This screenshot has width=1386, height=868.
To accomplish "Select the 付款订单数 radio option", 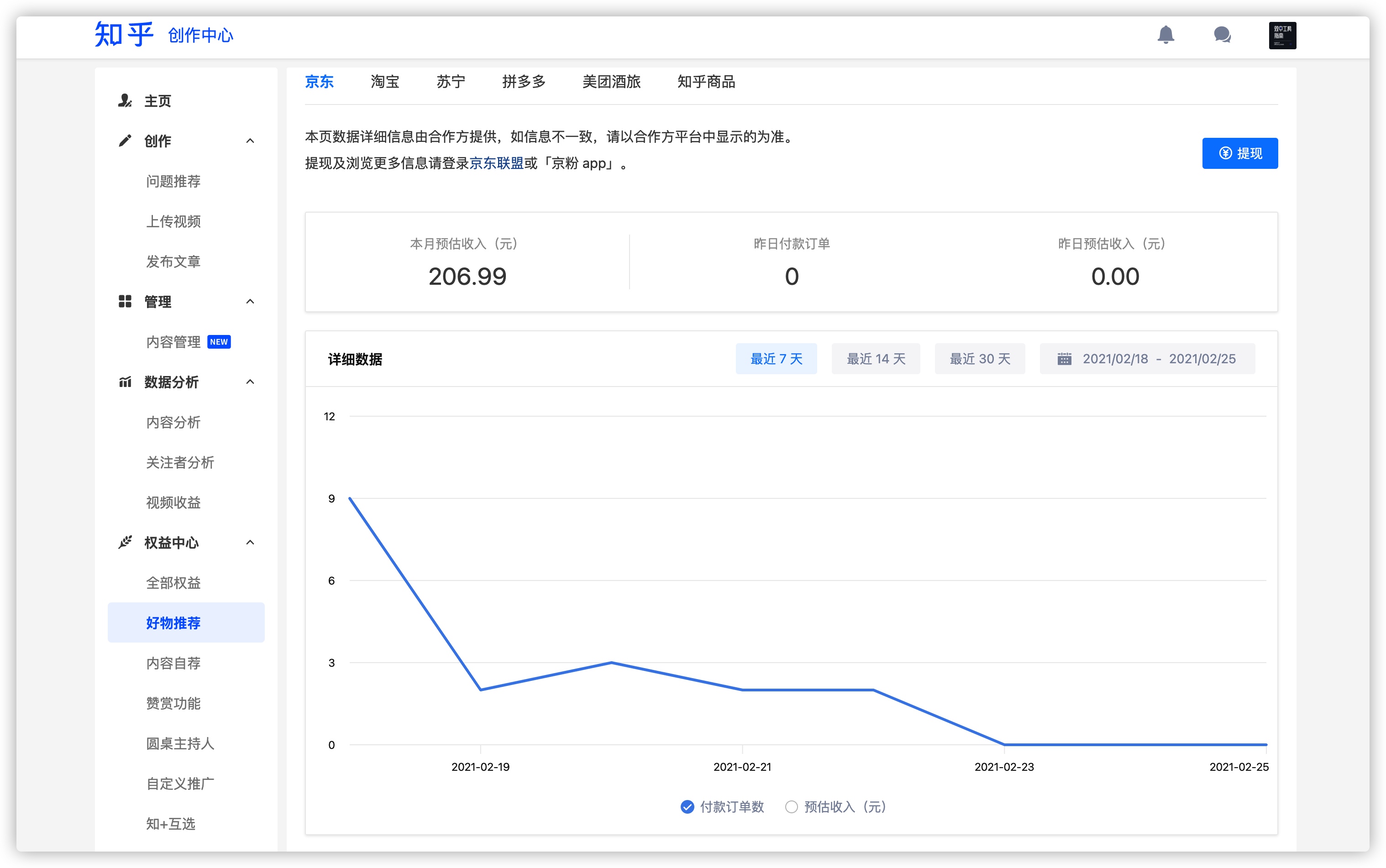I will (x=687, y=806).
